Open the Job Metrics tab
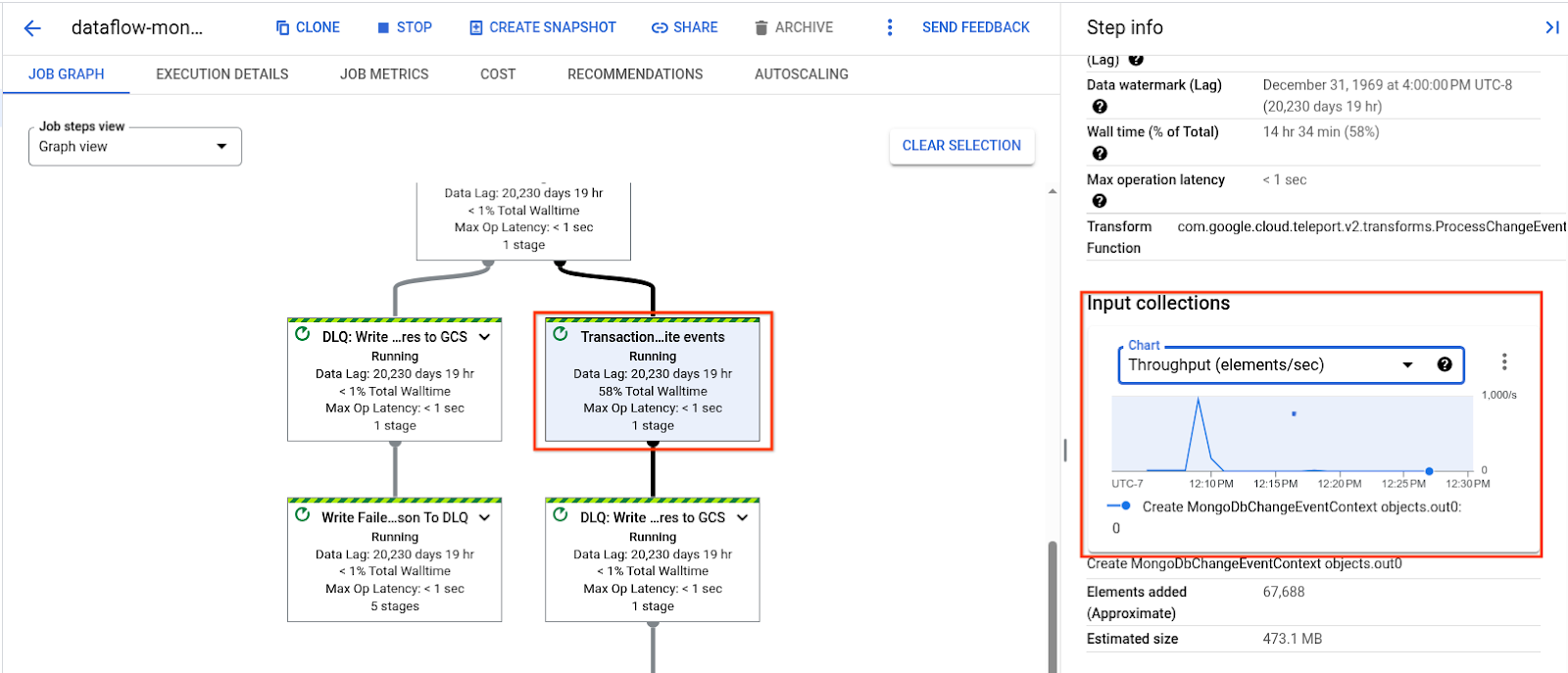 [x=384, y=74]
